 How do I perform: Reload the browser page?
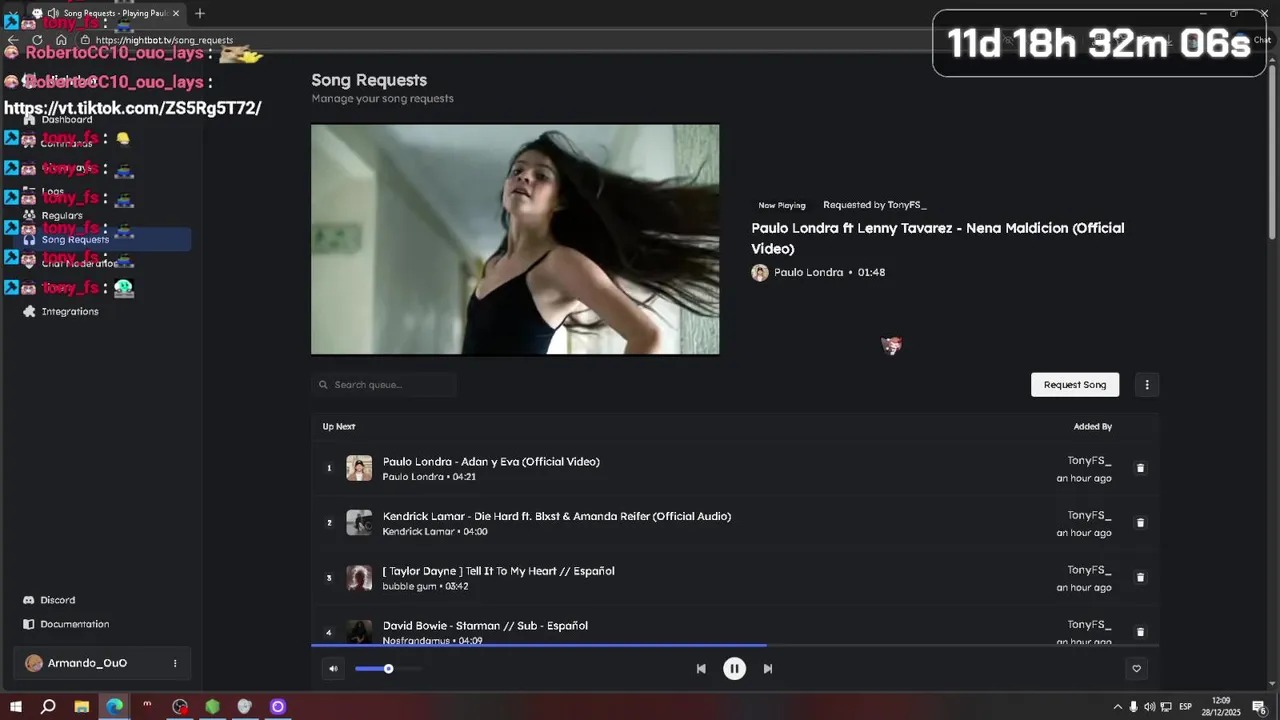click(37, 40)
